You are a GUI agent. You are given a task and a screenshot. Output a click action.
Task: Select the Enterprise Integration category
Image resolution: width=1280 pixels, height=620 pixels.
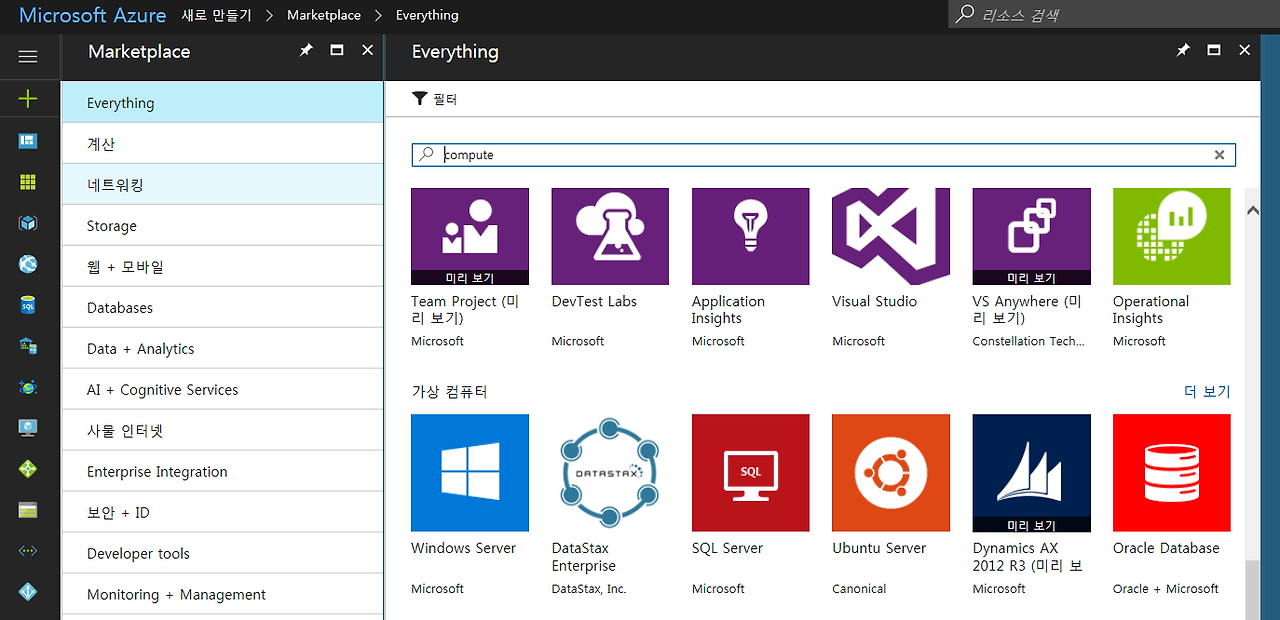tap(222, 472)
